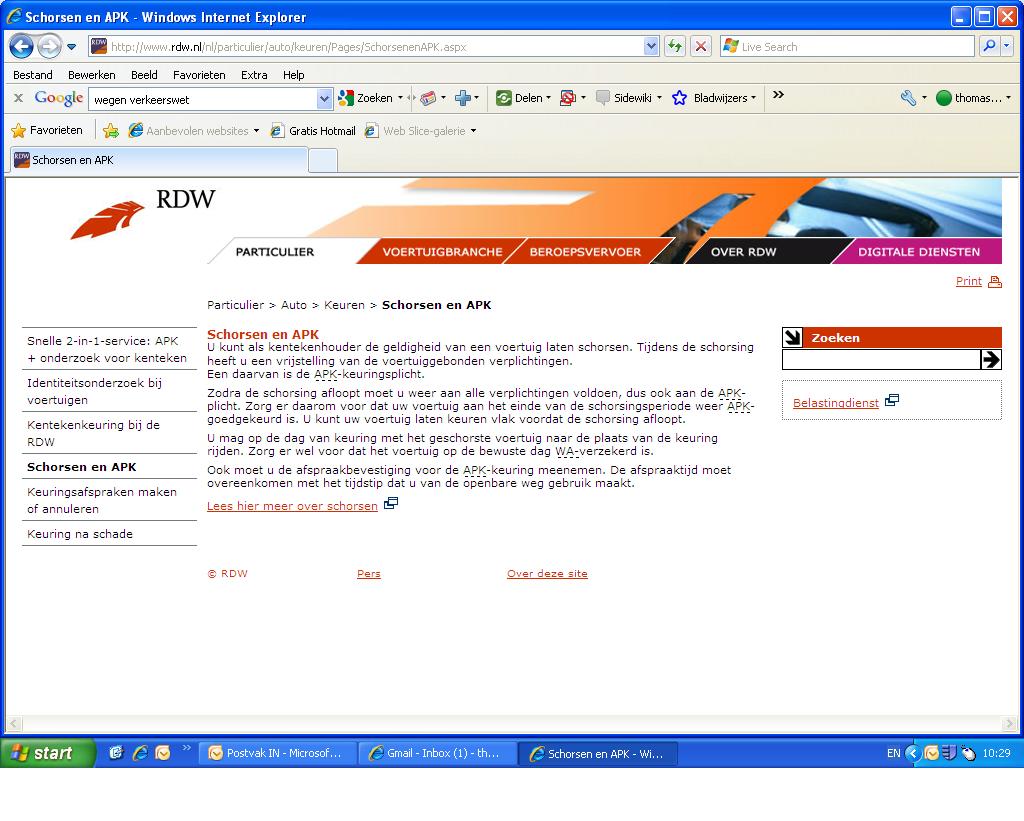The image size is (1024, 821).
Task: Follow the 'Lees hier meer over schorsen' link
Action: [292, 506]
